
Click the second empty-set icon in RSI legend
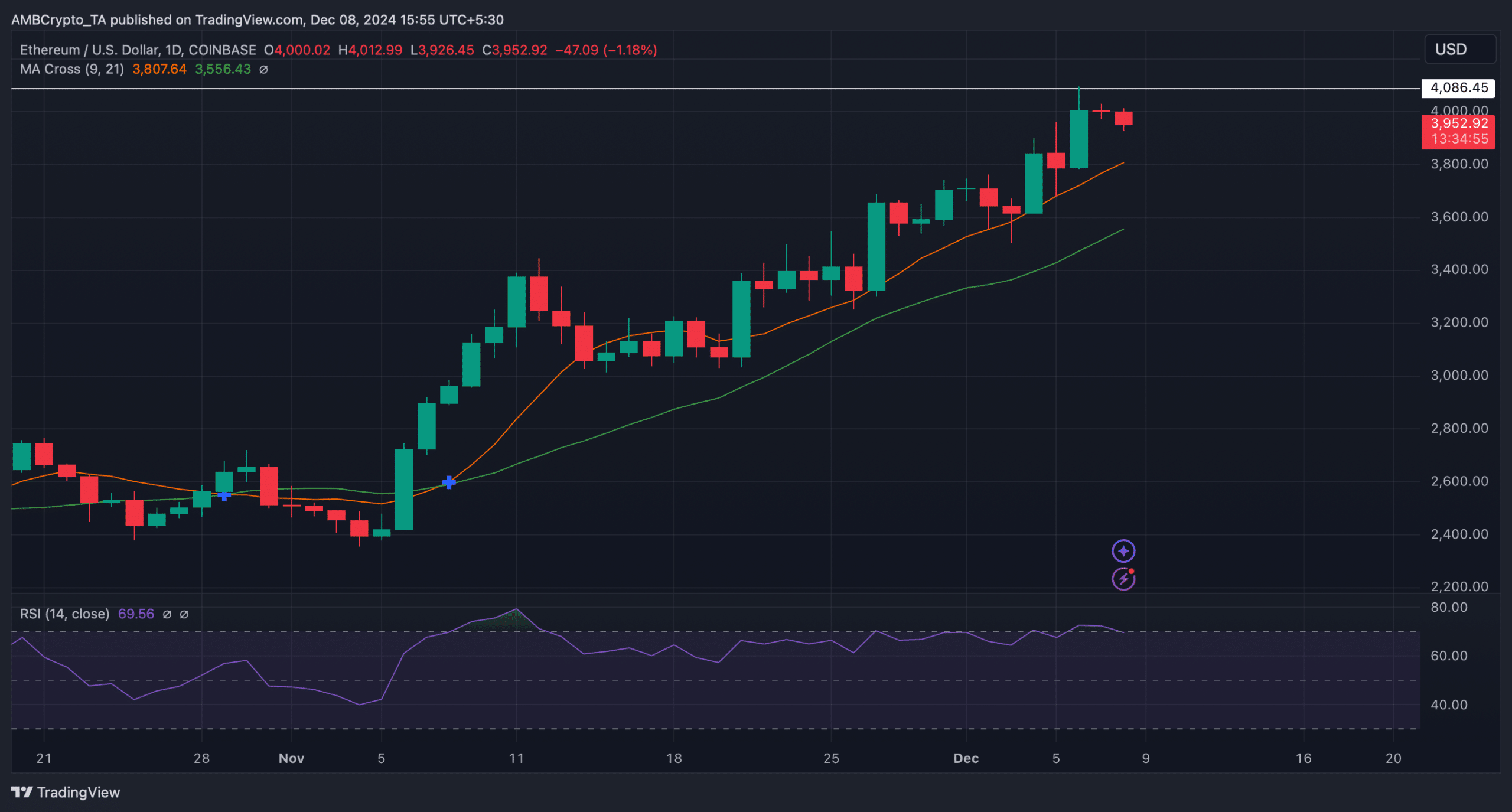pyautogui.click(x=184, y=614)
